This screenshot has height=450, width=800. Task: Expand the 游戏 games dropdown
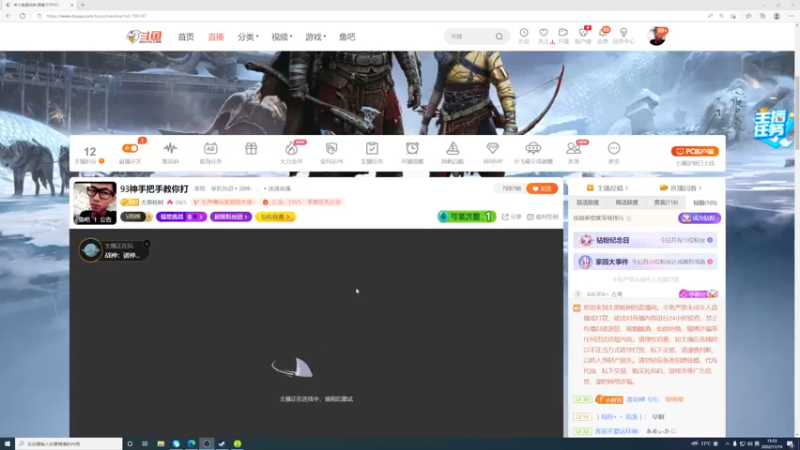coord(315,37)
